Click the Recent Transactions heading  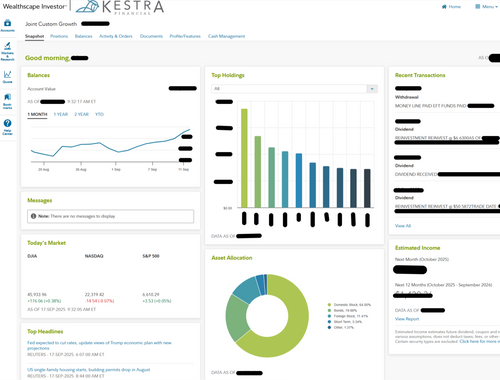[420, 75]
